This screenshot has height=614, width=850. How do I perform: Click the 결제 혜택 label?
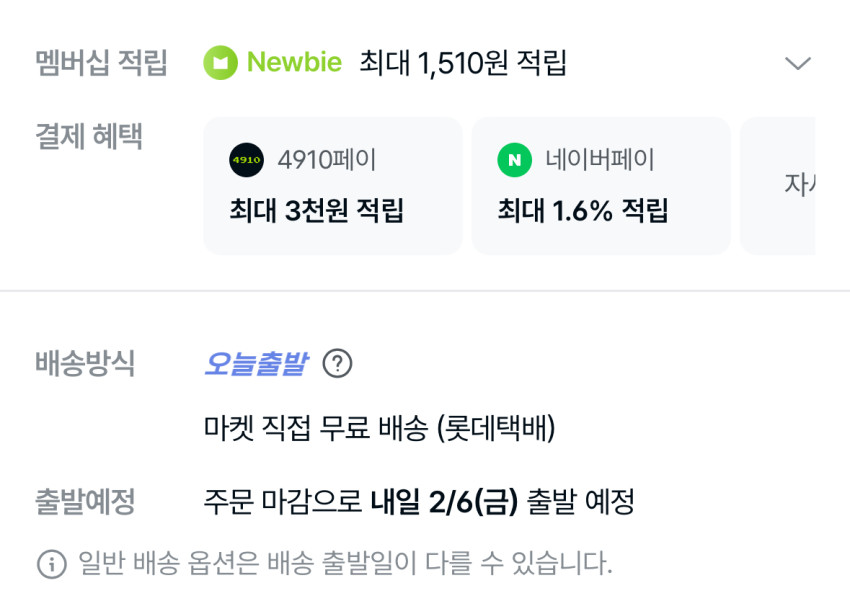[x=89, y=137]
